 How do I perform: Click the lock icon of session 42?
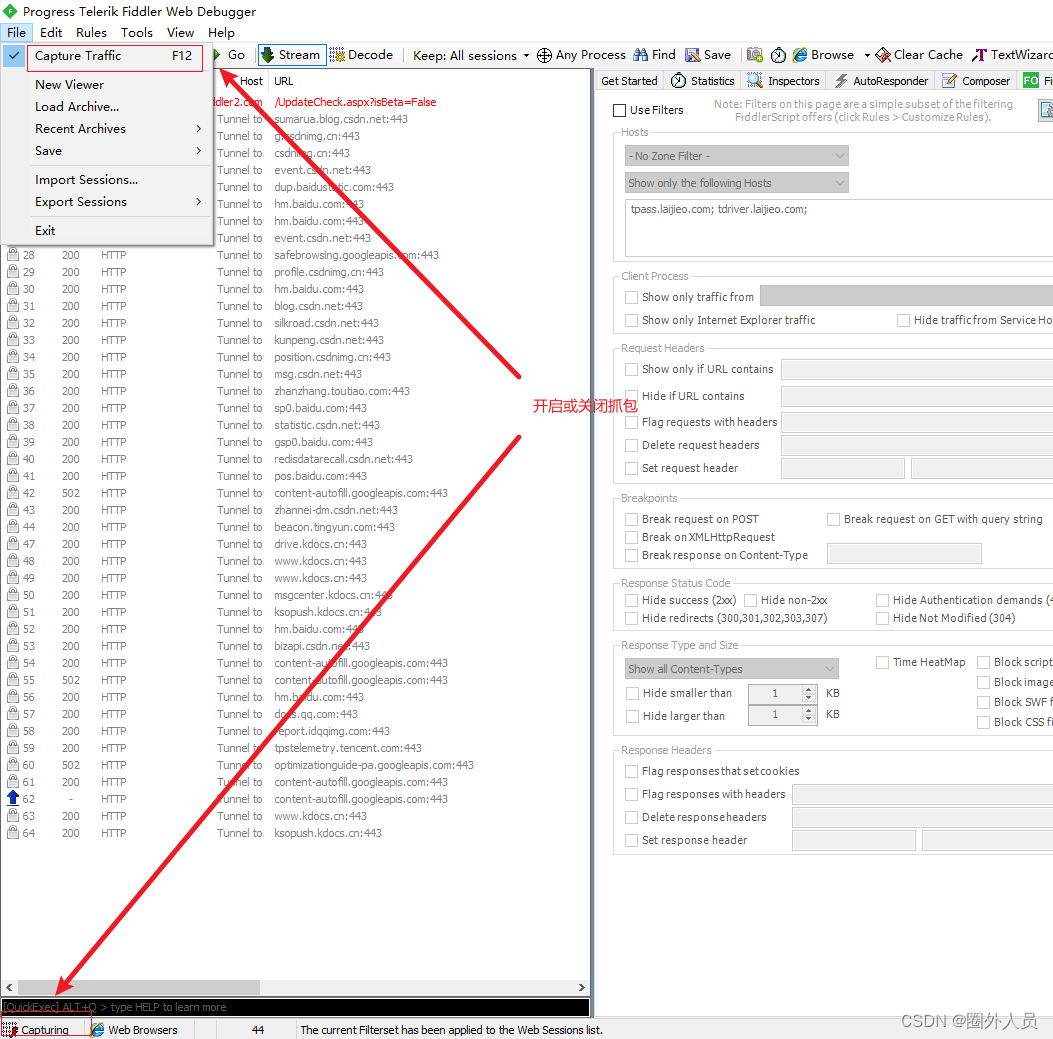click(13, 492)
